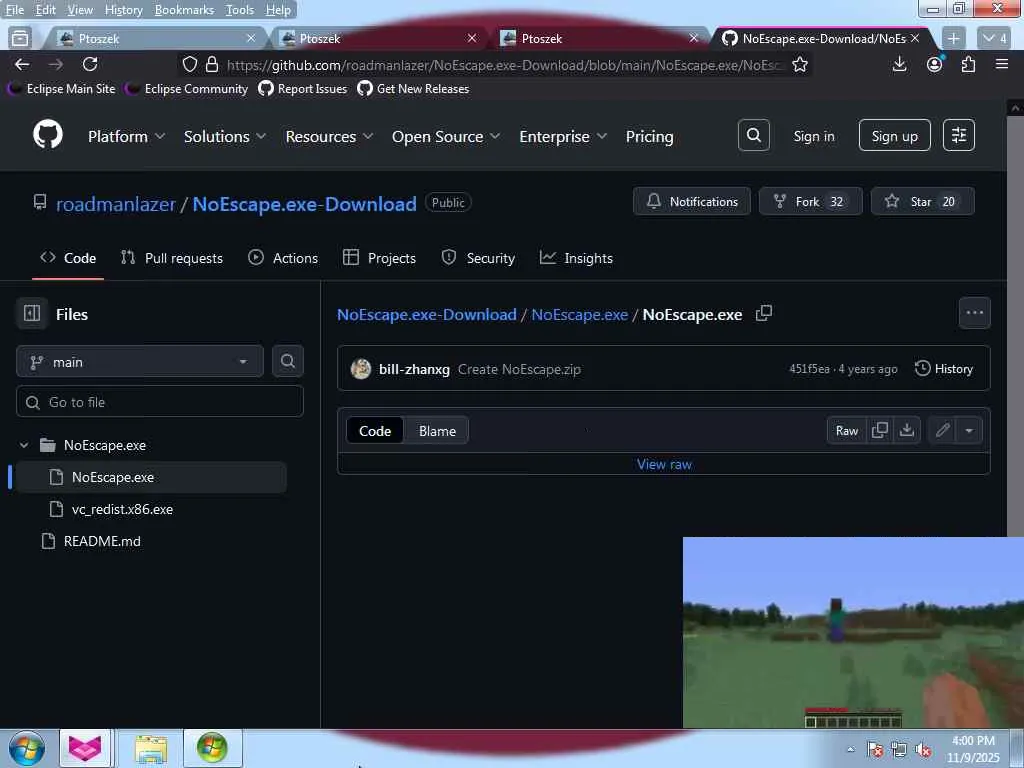Image resolution: width=1024 pixels, height=768 pixels.
Task: Open the Bookmarks menu
Action: click(x=184, y=9)
